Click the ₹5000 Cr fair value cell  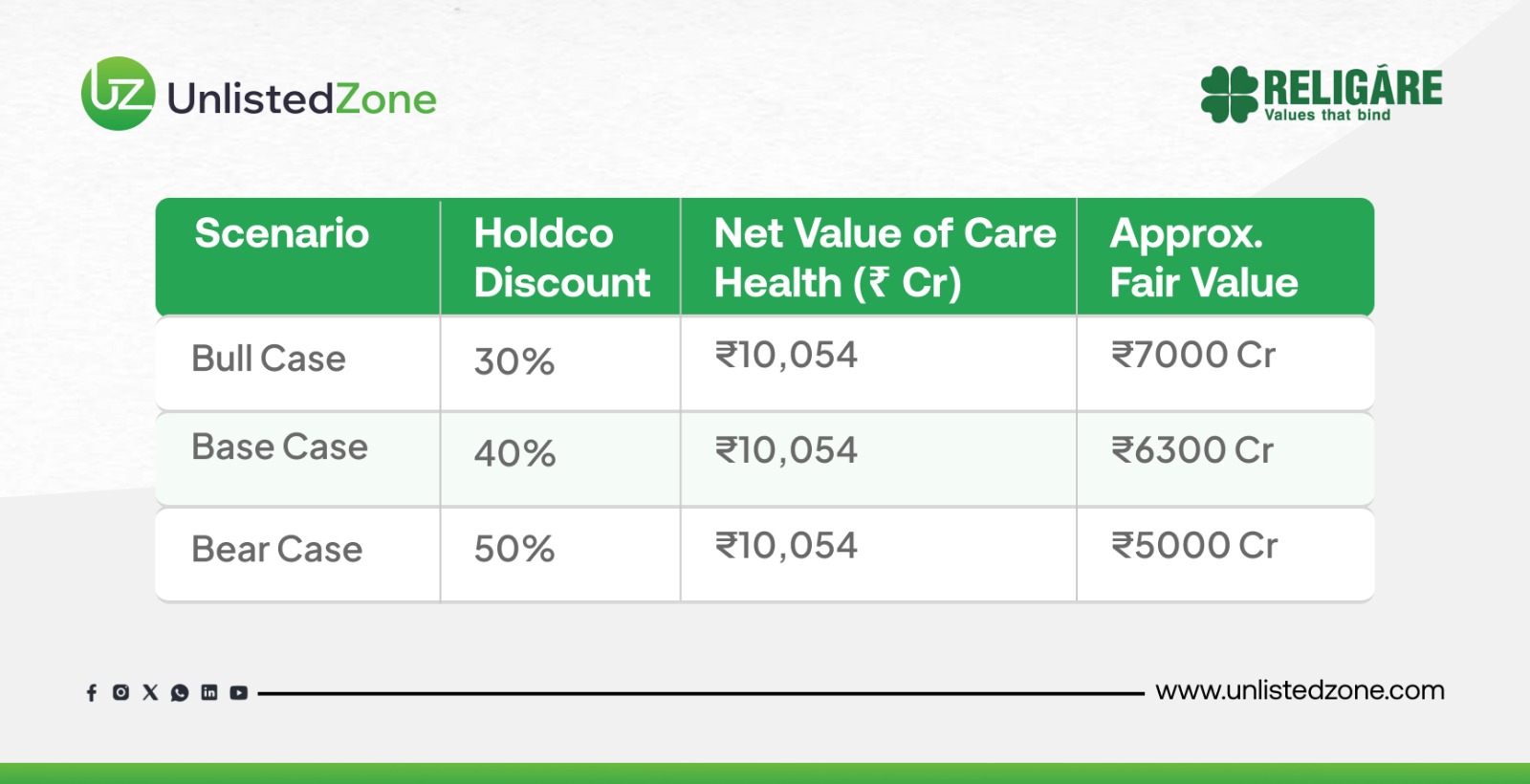click(x=1193, y=546)
